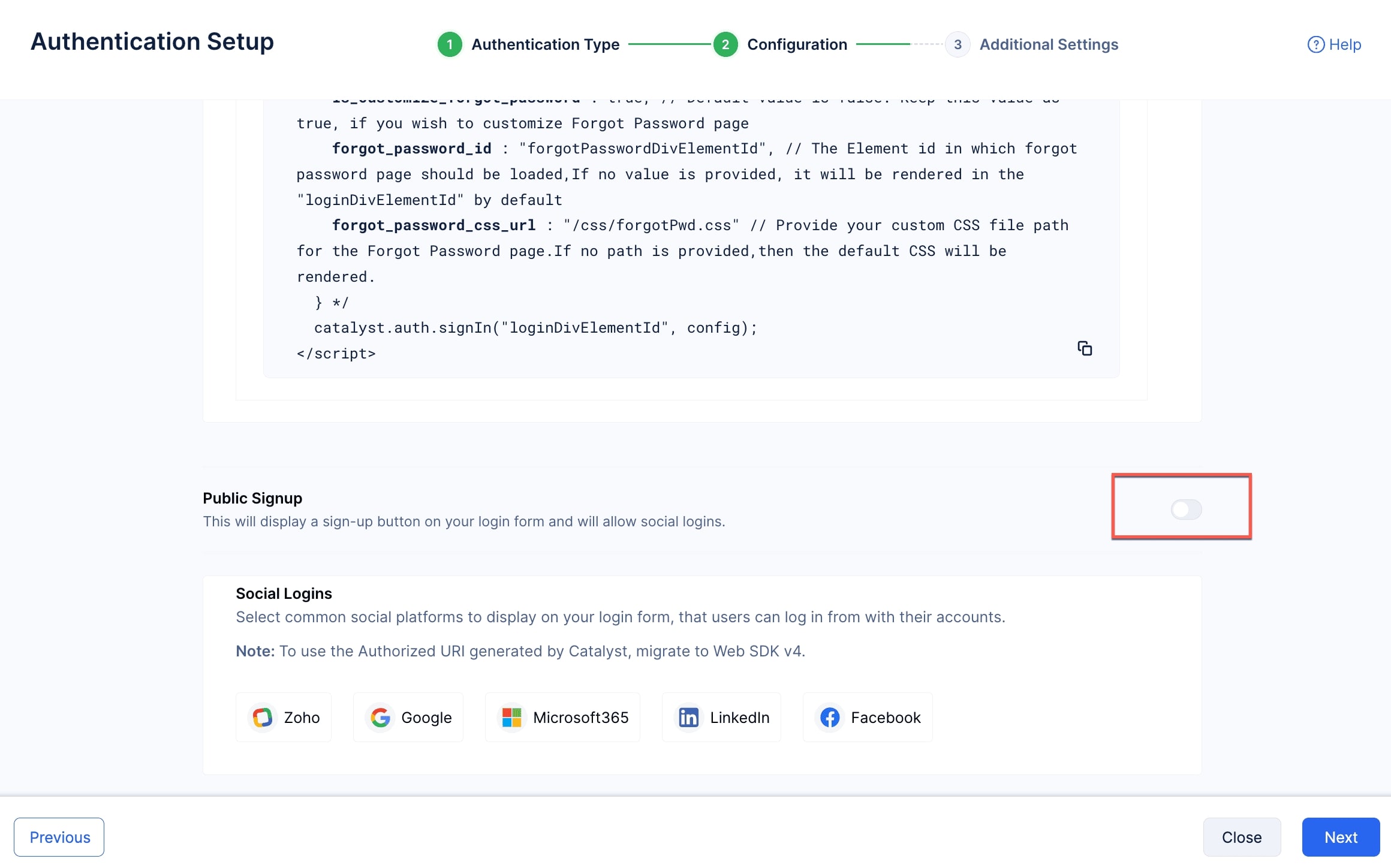Image resolution: width=1391 pixels, height=868 pixels.
Task: Click the copy code snippet icon
Action: pos(1085,347)
